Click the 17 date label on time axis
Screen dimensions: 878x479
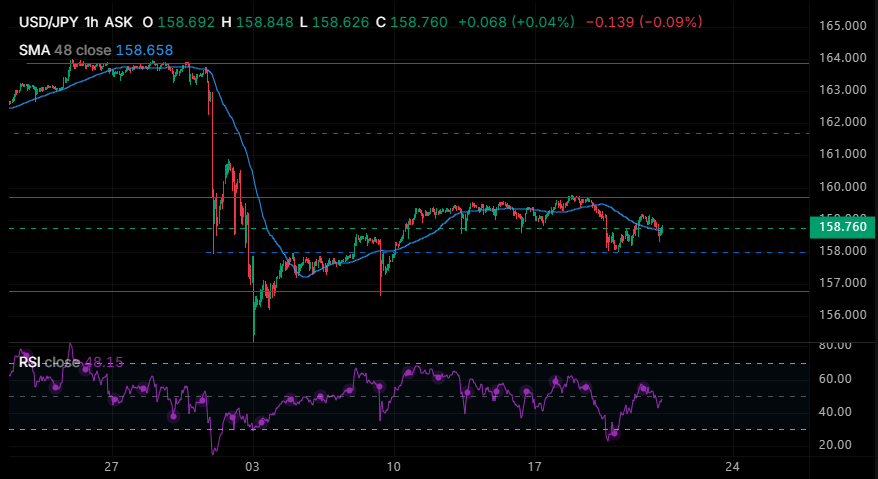(535, 466)
